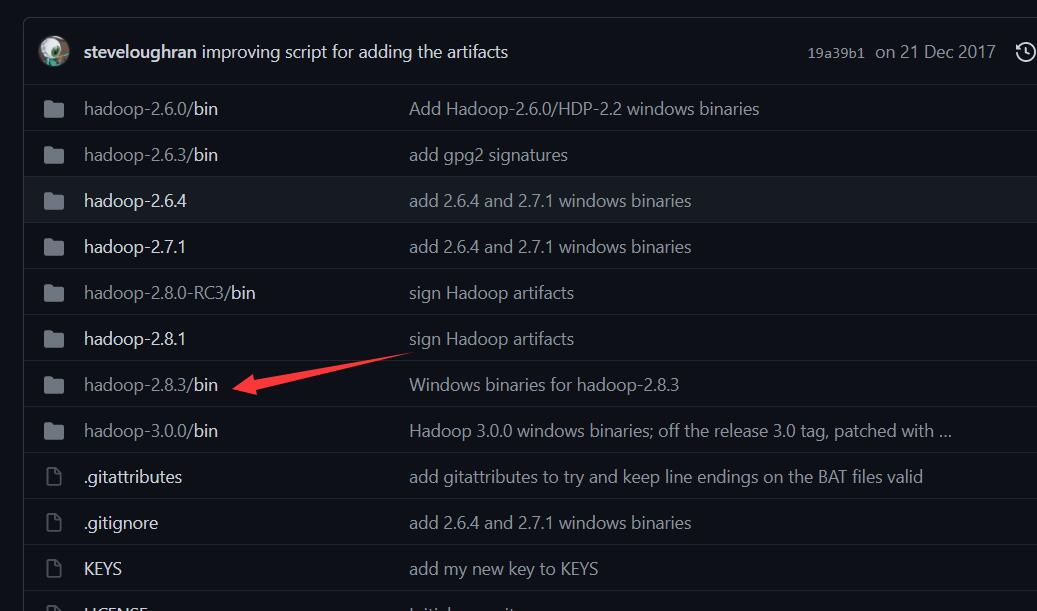Screen dimensions: 1037x611
Task: Open commit message 'improving script for adding the artifacts'
Action: pos(355,52)
